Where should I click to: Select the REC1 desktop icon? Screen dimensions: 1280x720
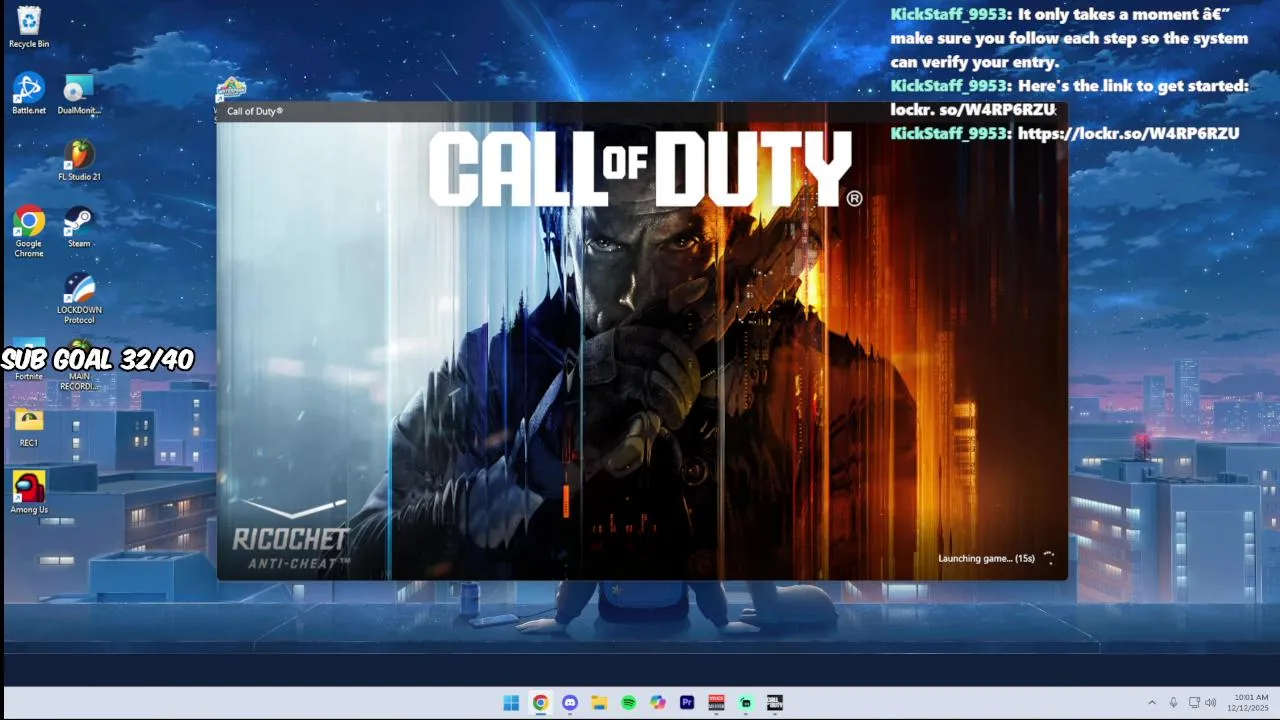click(x=29, y=426)
